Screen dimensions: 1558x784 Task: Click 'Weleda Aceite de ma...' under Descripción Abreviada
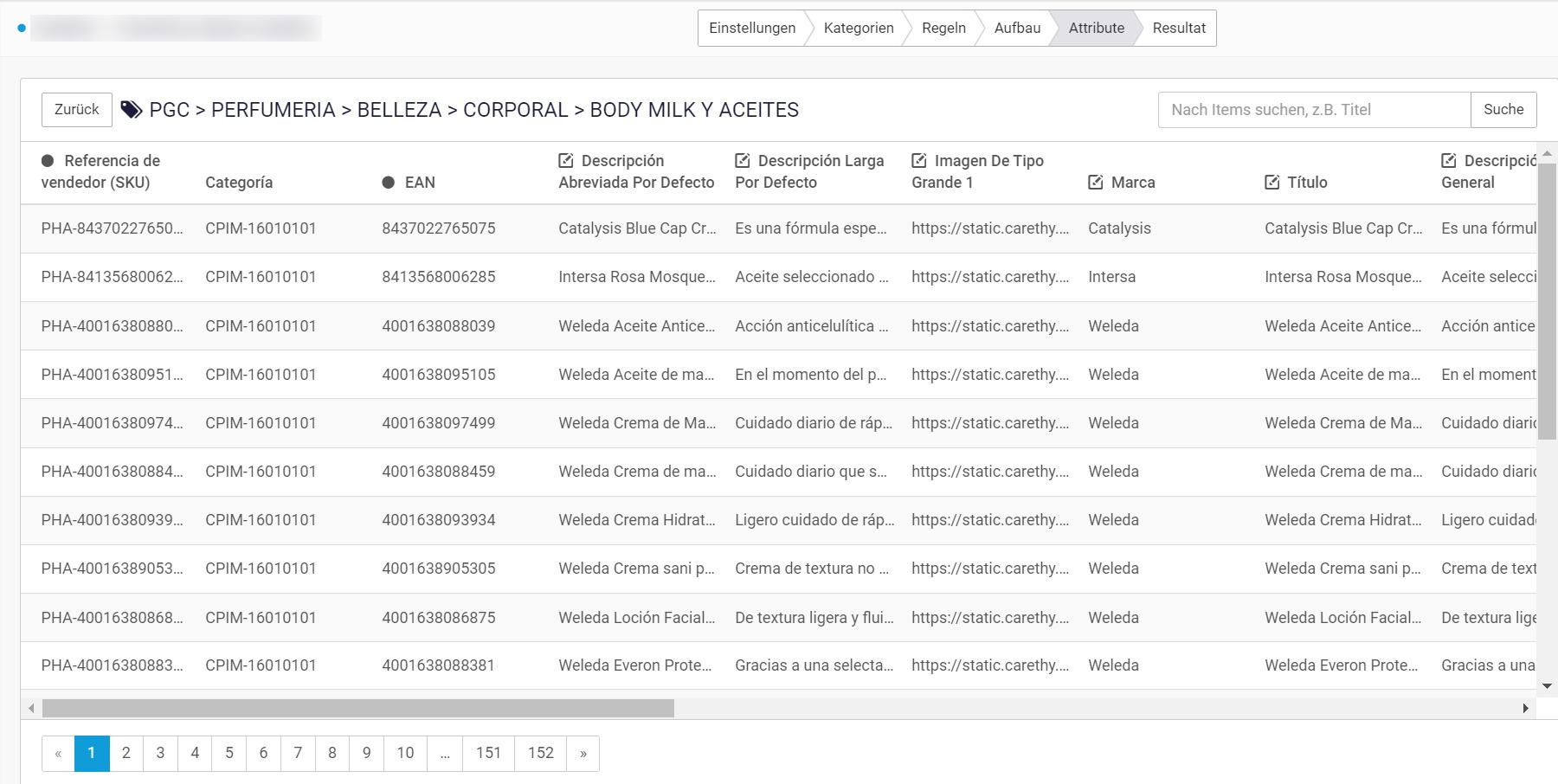(x=637, y=375)
